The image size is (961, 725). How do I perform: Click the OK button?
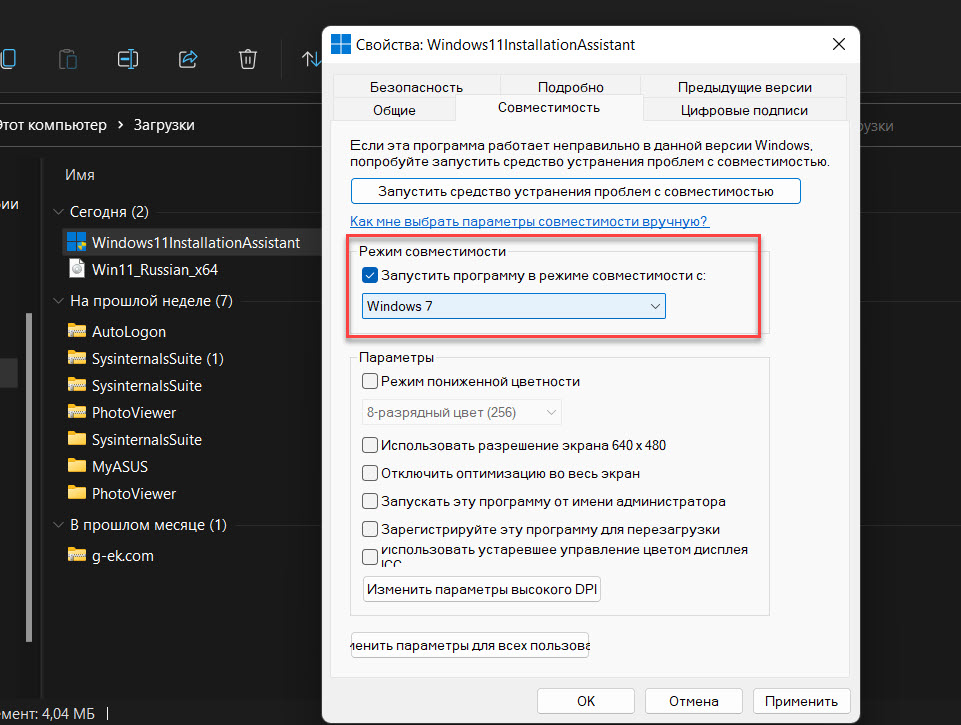pos(586,701)
